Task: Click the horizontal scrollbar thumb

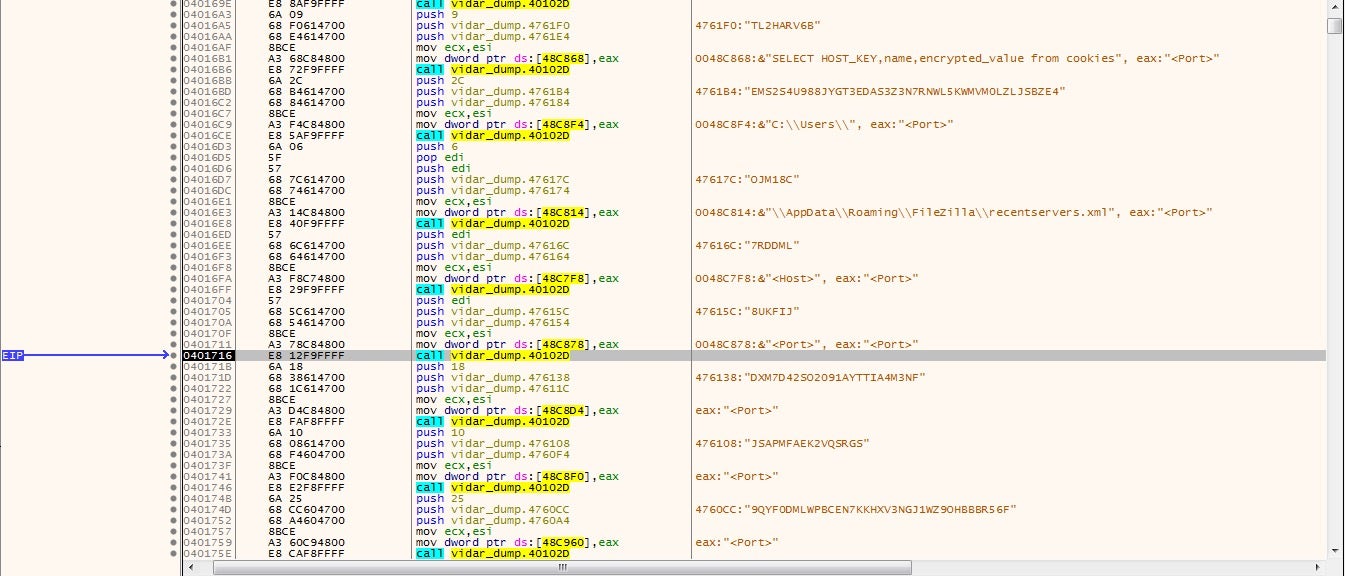Action: click(x=562, y=567)
